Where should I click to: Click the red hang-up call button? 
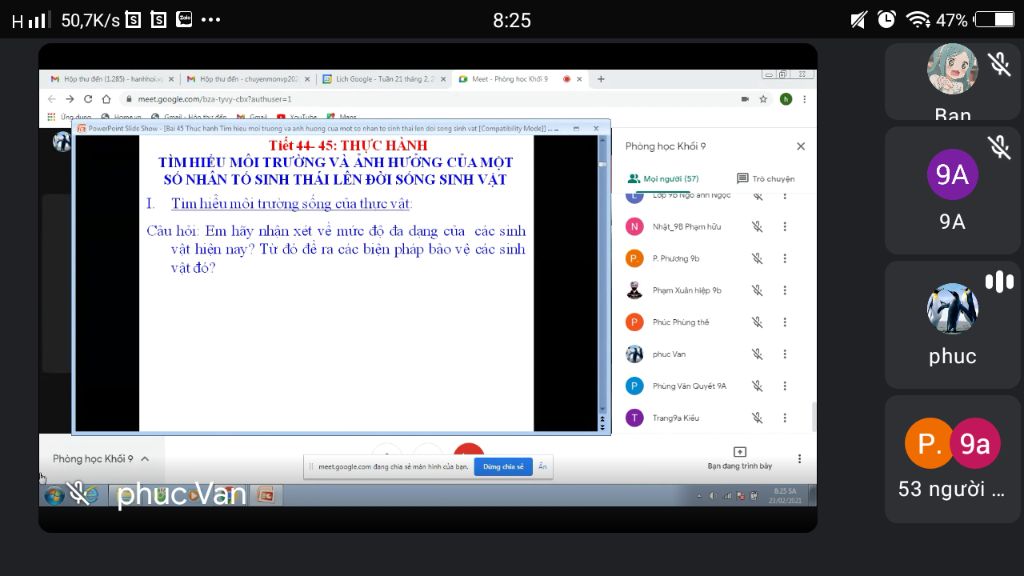click(x=469, y=451)
